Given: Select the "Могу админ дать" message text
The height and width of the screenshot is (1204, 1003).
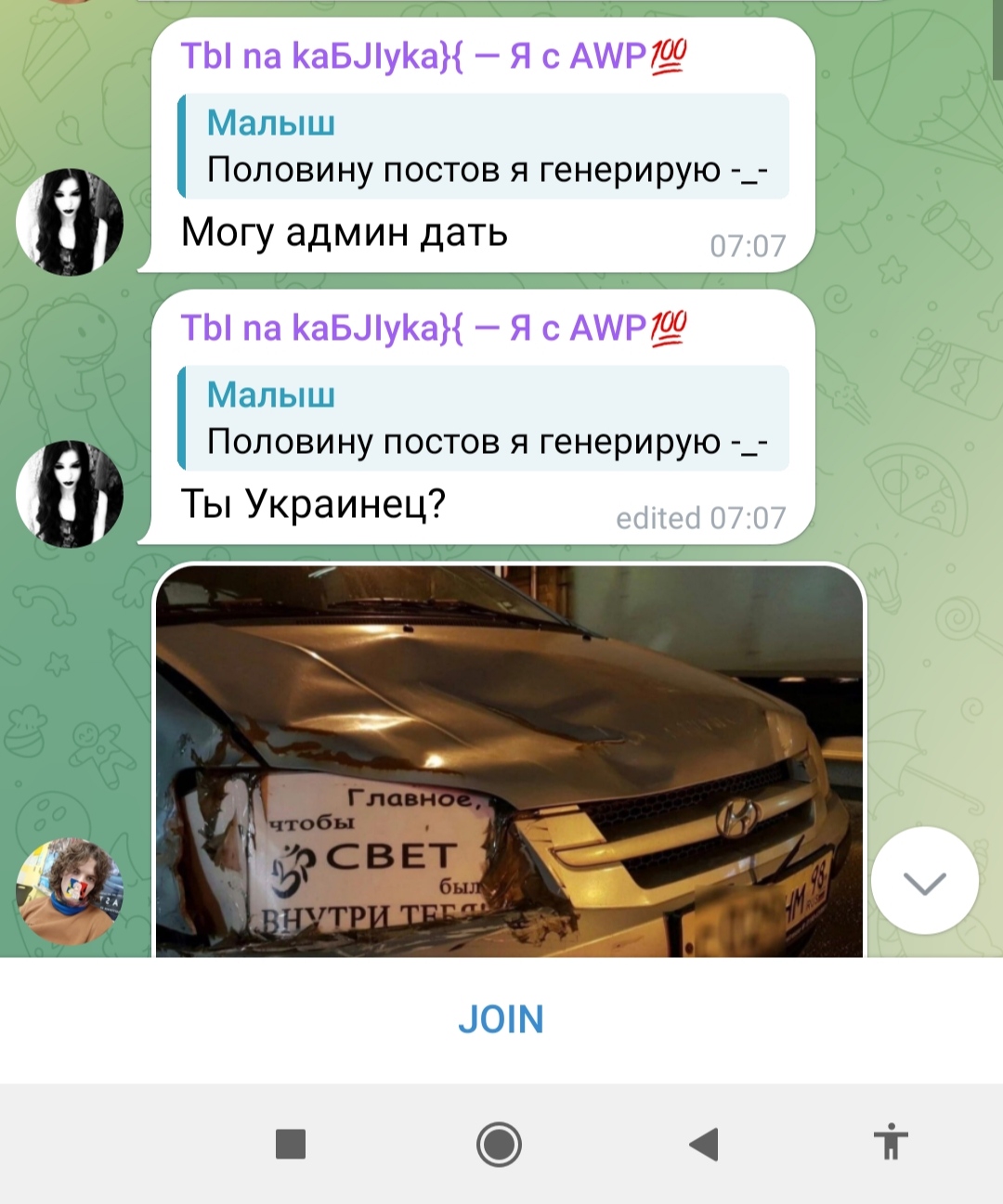Looking at the screenshot, I should click(x=345, y=232).
